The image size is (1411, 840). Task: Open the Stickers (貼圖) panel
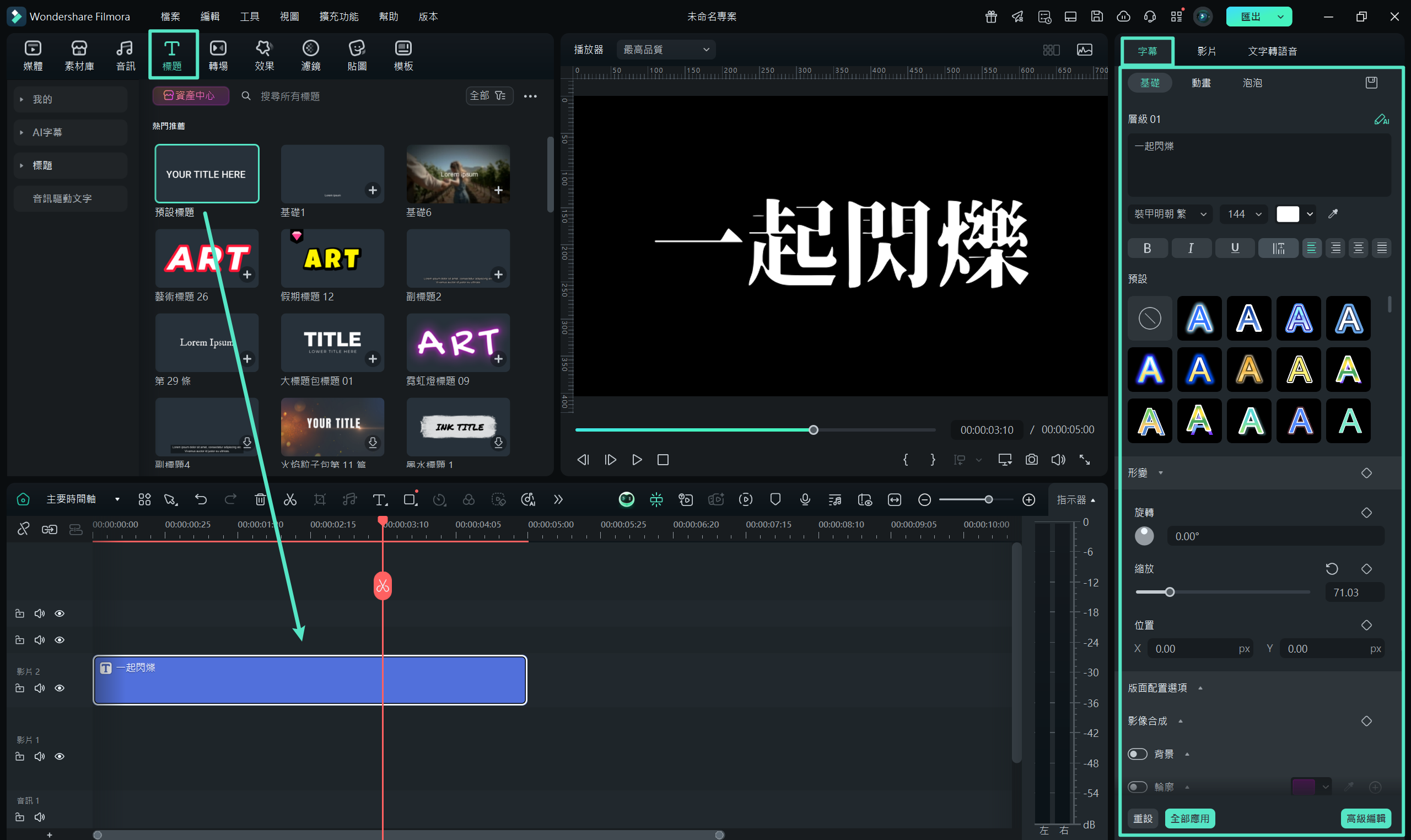(357, 55)
